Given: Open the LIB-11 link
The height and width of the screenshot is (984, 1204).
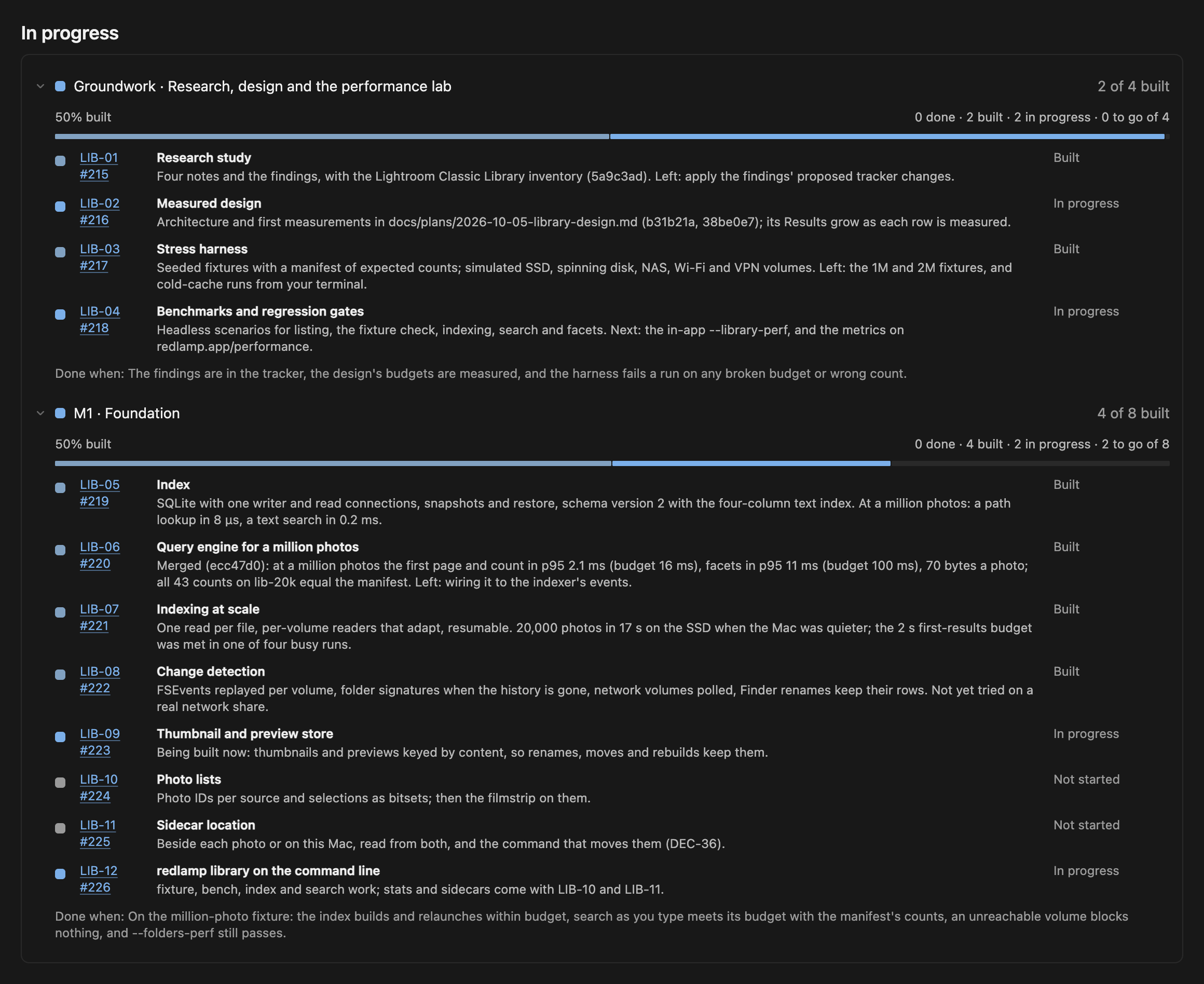Looking at the screenshot, I should click(x=98, y=825).
